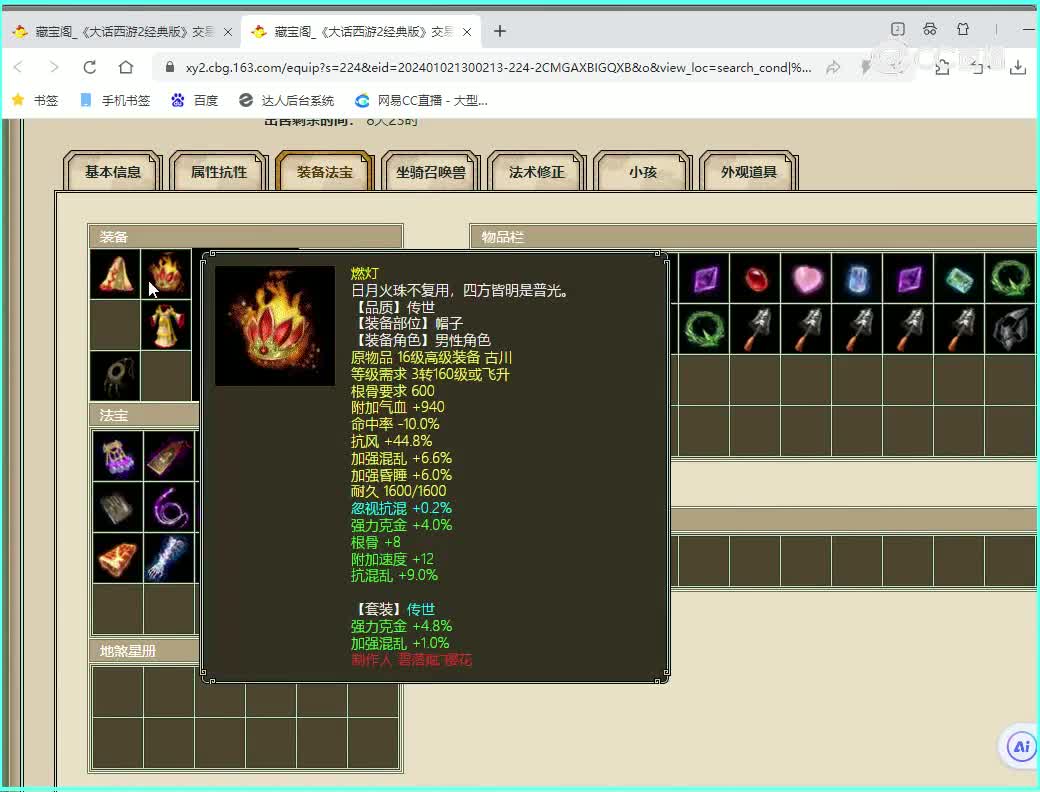Click the large 燃灯 crown image in tooltip
The height and width of the screenshot is (792, 1040).
click(x=275, y=326)
